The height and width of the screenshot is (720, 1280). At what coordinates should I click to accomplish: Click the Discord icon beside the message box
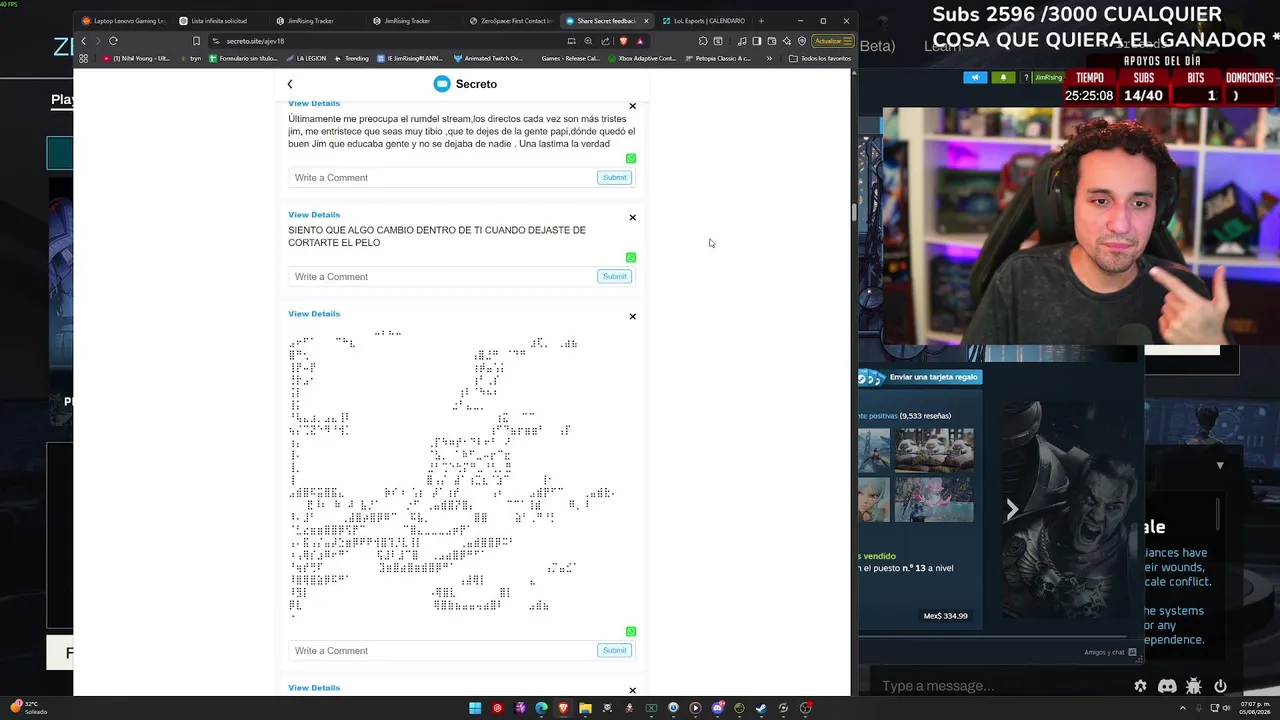coord(1167,686)
